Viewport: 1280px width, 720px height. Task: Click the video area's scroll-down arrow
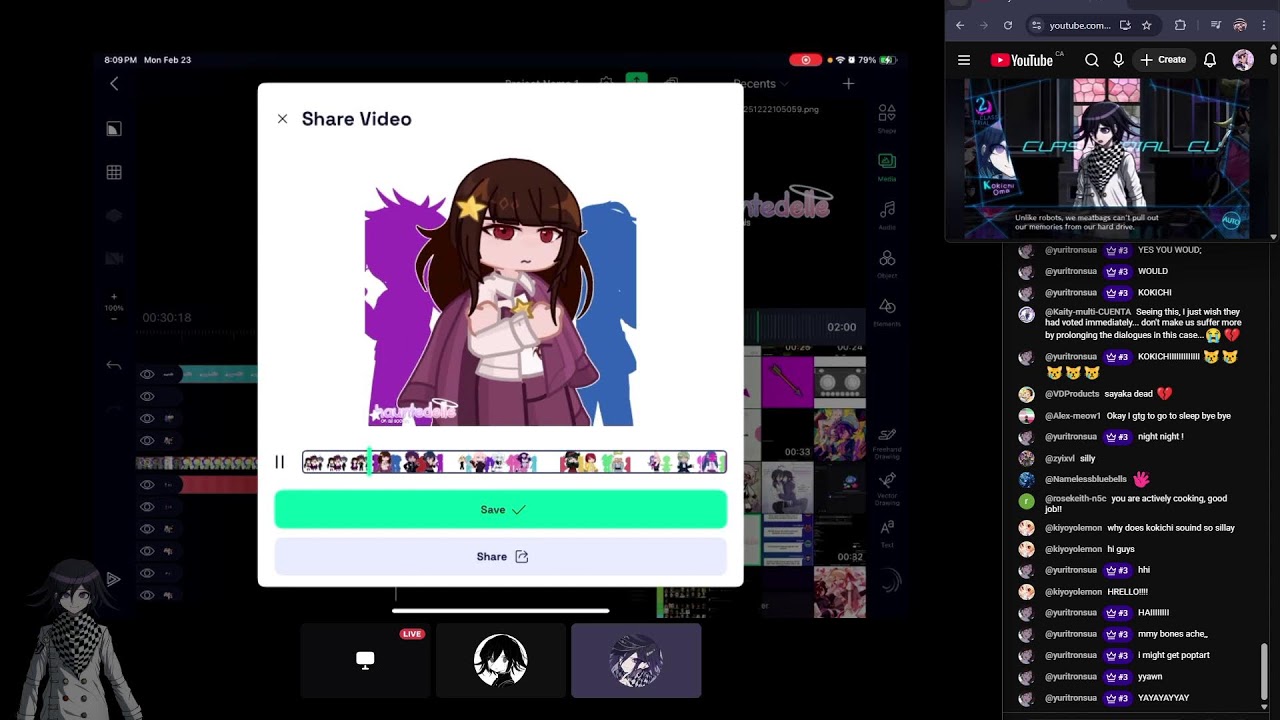click(x=1273, y=237)
